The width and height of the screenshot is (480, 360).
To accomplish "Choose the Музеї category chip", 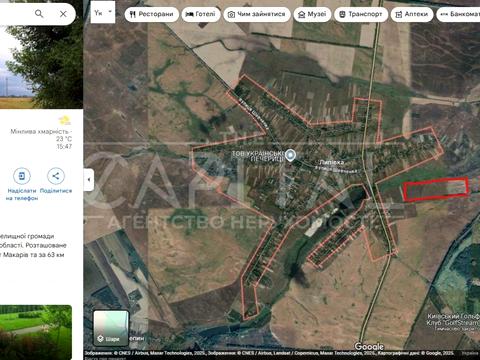I will coord(312,14).
